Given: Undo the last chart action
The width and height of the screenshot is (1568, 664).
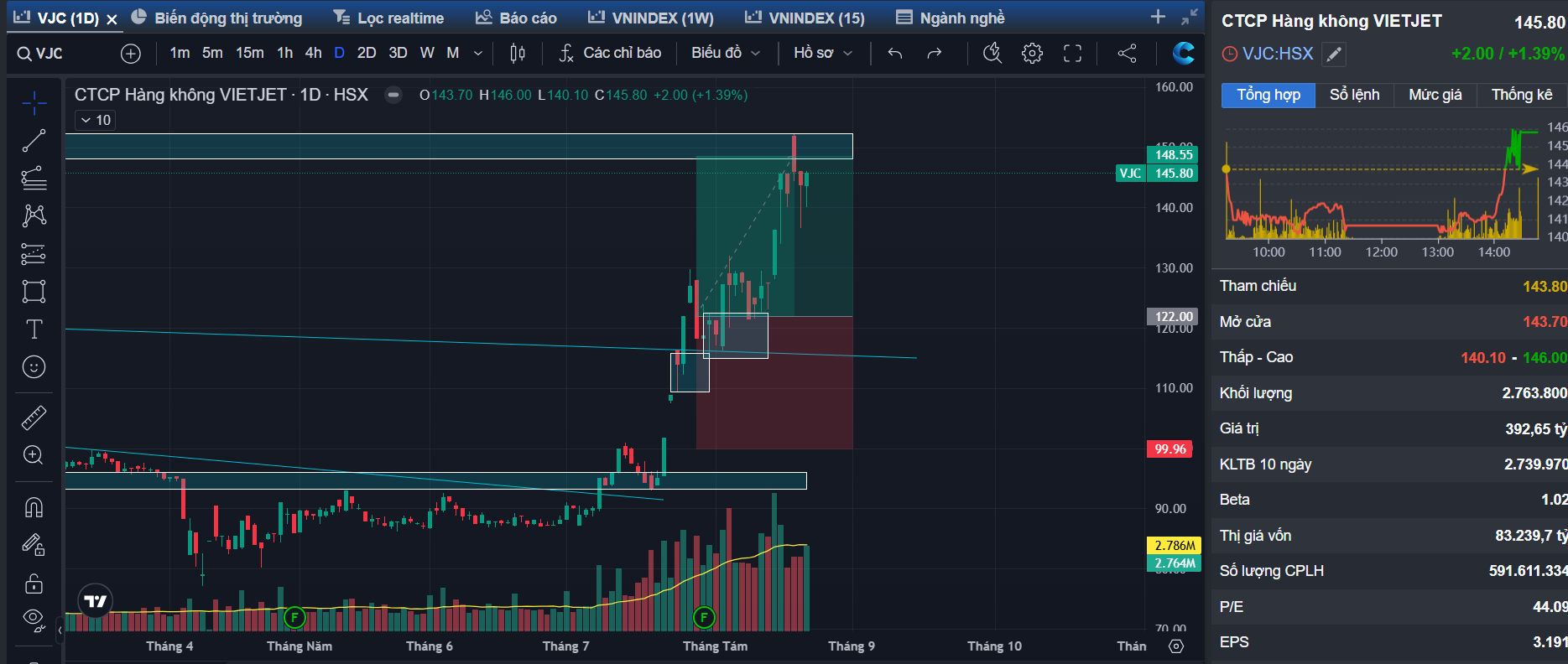Looking at the screenshot, I should [x=895, y=54].
